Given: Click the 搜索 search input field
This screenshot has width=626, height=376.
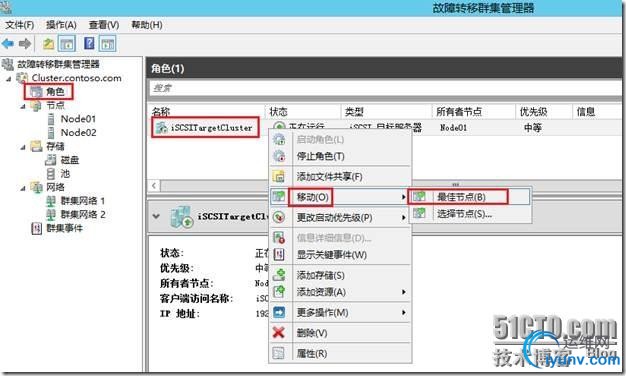Looking at the screenshot, I should point(385,88).
